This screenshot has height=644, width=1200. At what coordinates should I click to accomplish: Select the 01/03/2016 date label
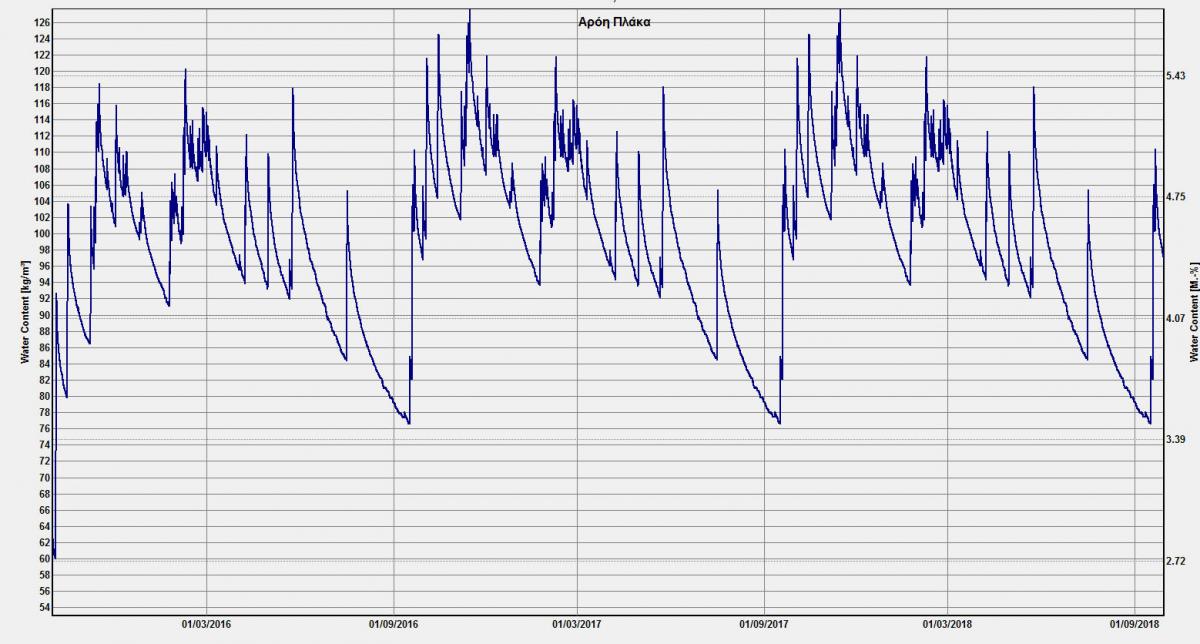click(x=207, y=624)
